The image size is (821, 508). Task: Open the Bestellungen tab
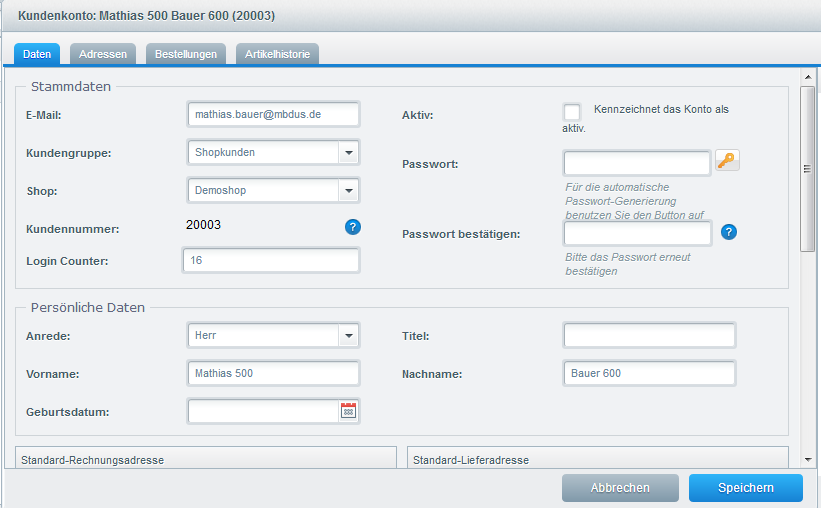point(186,54)
